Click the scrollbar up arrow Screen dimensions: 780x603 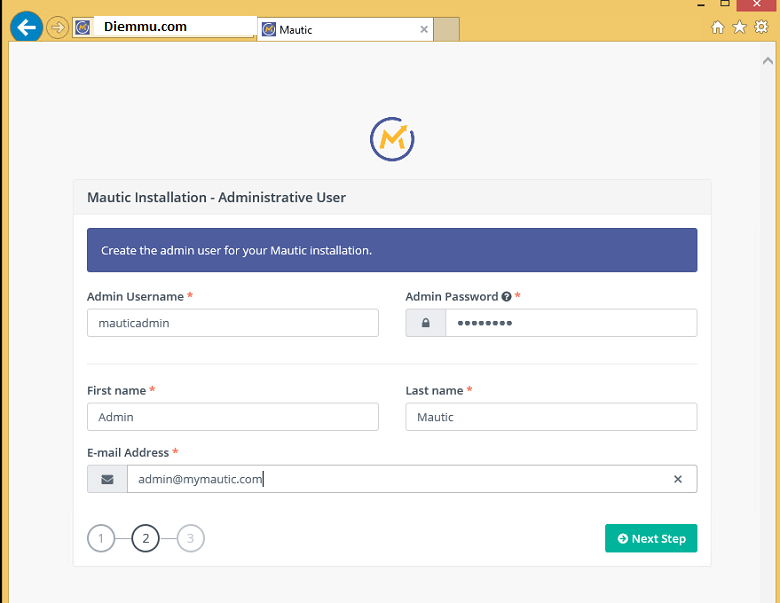[x=768, y=61]
